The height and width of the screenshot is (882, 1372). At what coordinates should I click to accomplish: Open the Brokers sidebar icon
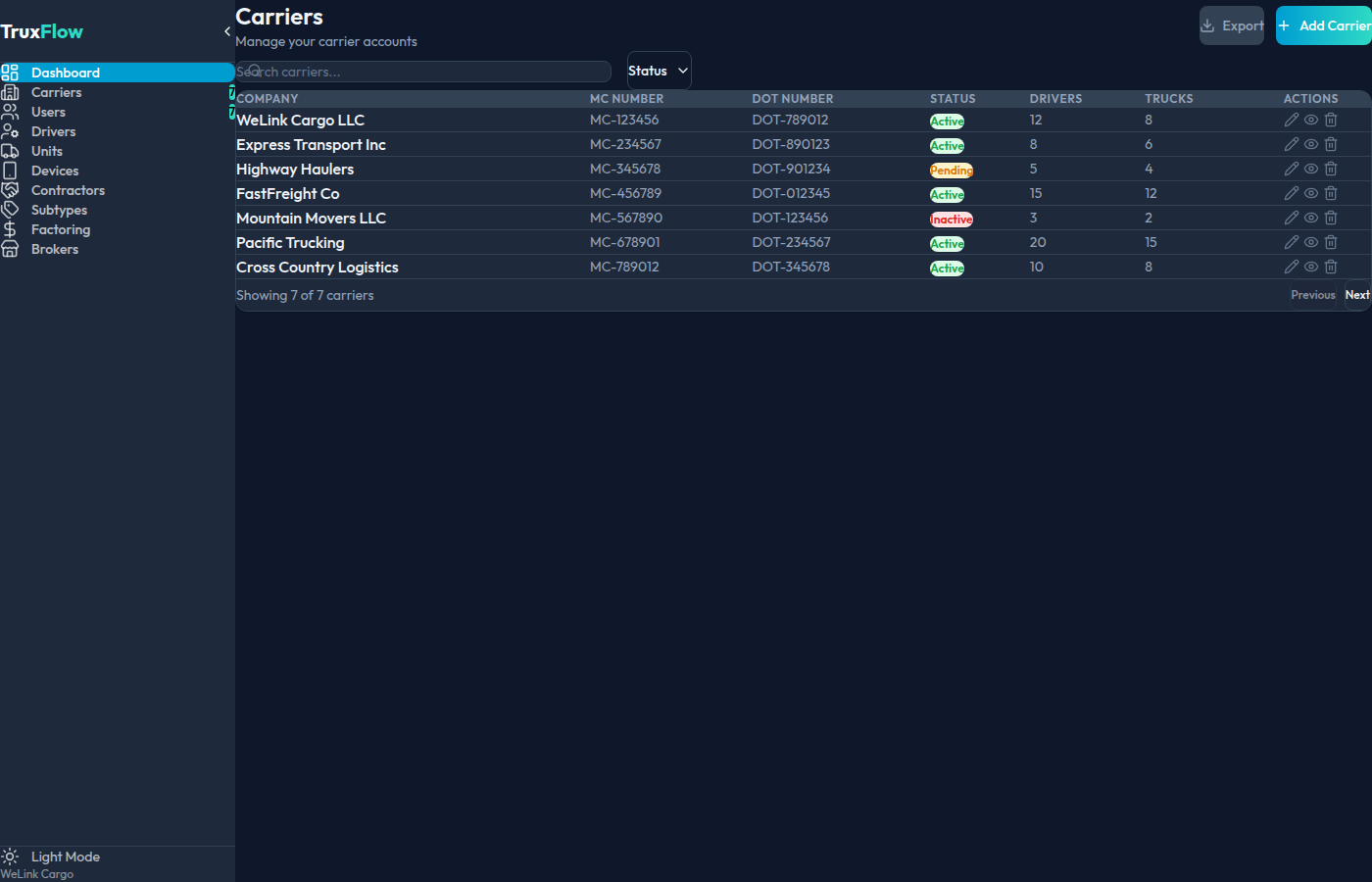point(11,248)
